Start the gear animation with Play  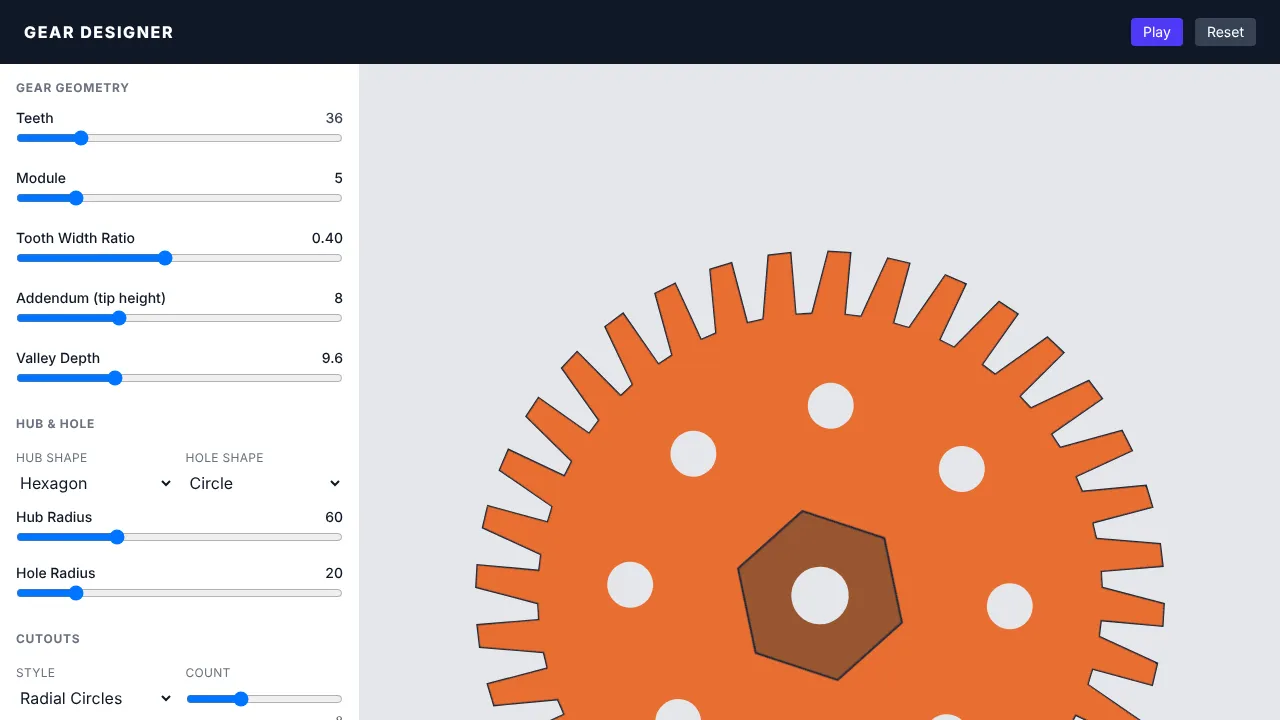coord(1157,32)
